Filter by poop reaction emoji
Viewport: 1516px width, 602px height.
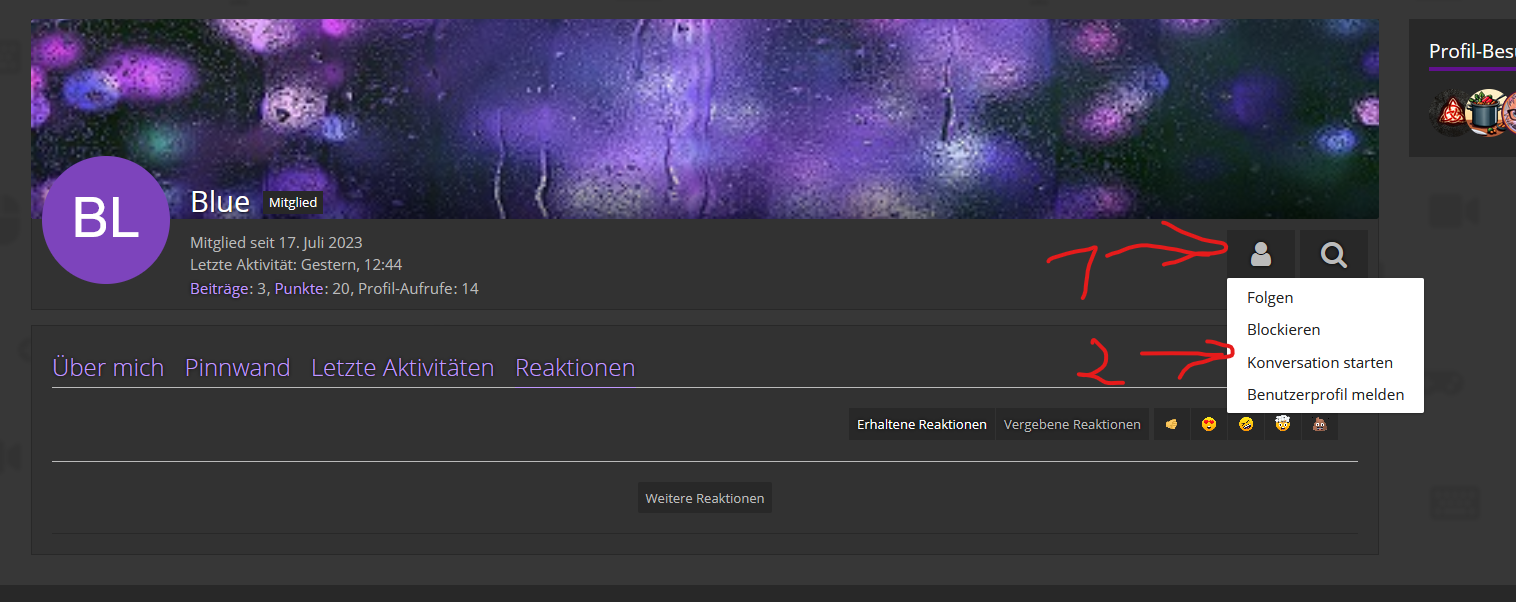point(1319,424)
